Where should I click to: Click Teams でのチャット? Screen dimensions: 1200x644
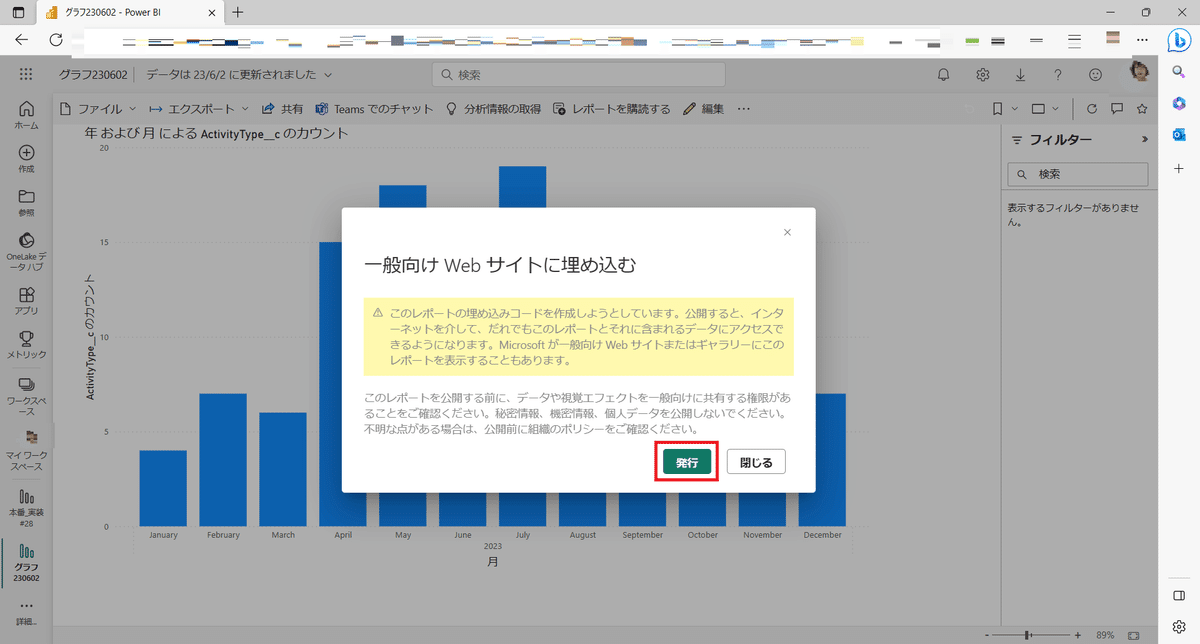point(374,109)
